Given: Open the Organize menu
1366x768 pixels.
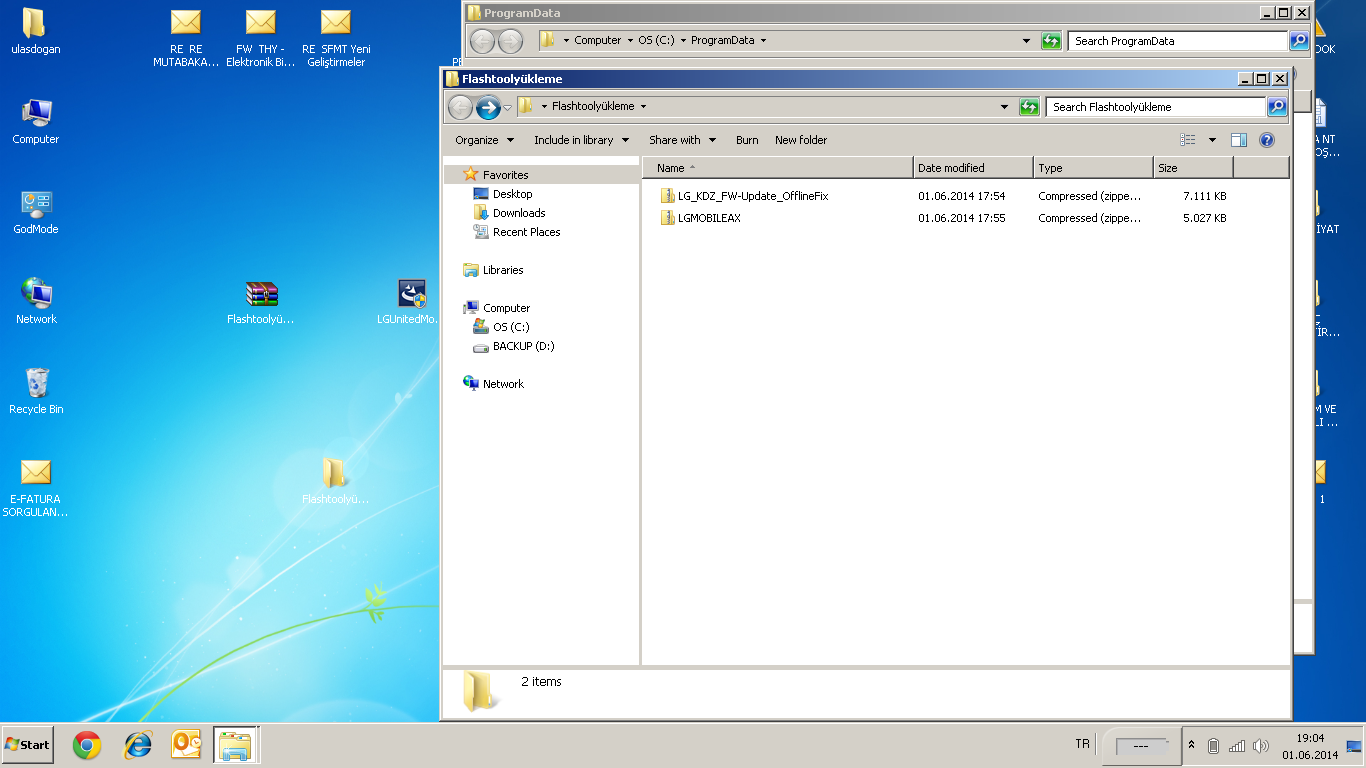Looking at the screenshot, I should coord(484,140).
